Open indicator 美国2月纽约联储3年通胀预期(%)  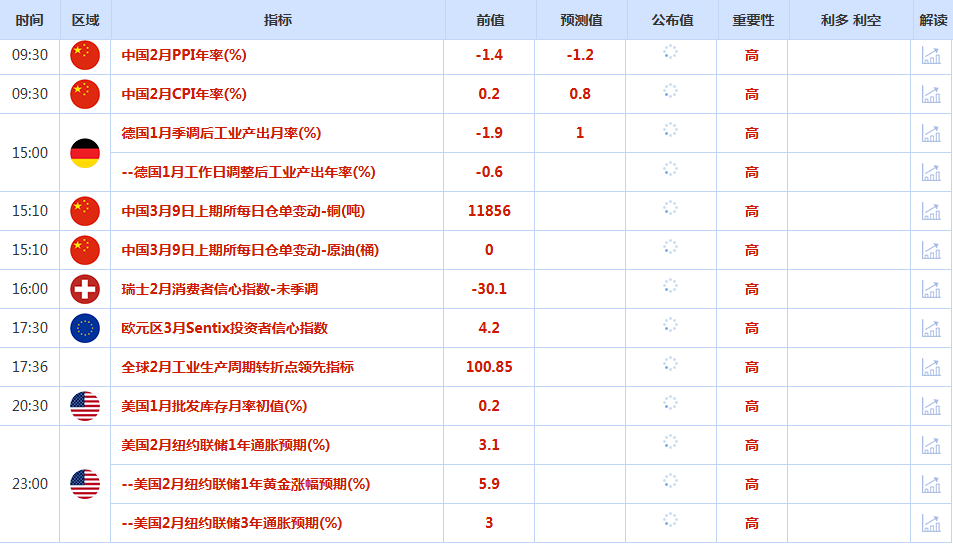(x=232, y=523)
